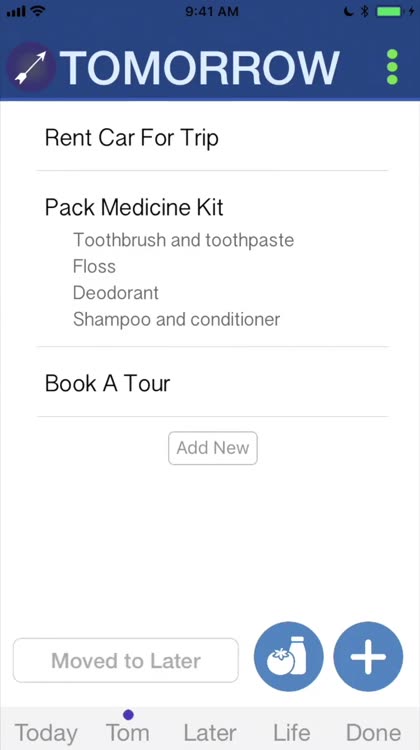
Task: Switch to the Today tab
Action: (x=46, y=732)
